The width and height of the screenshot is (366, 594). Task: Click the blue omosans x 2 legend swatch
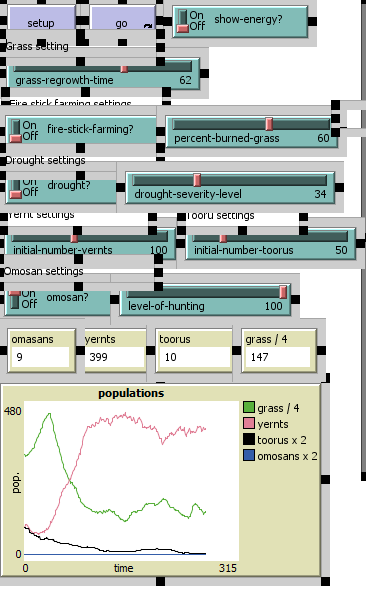pyautogui.click(x=249, y=455)
